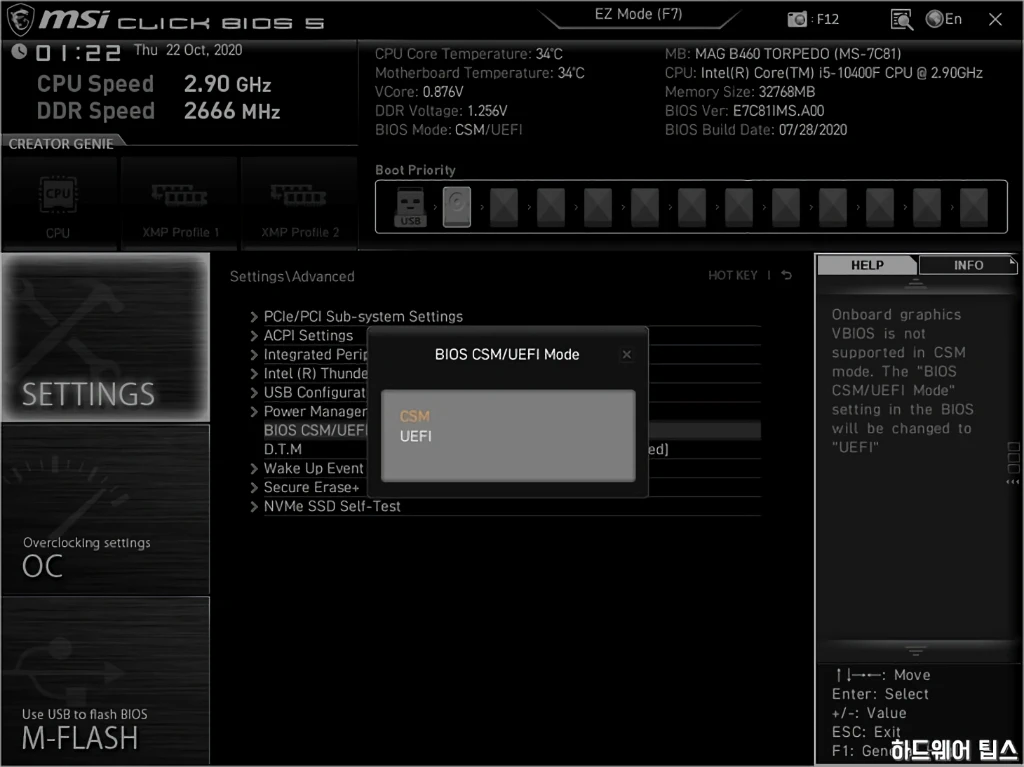Expand NVMe SSD Self-Test entry

point(325,506)
